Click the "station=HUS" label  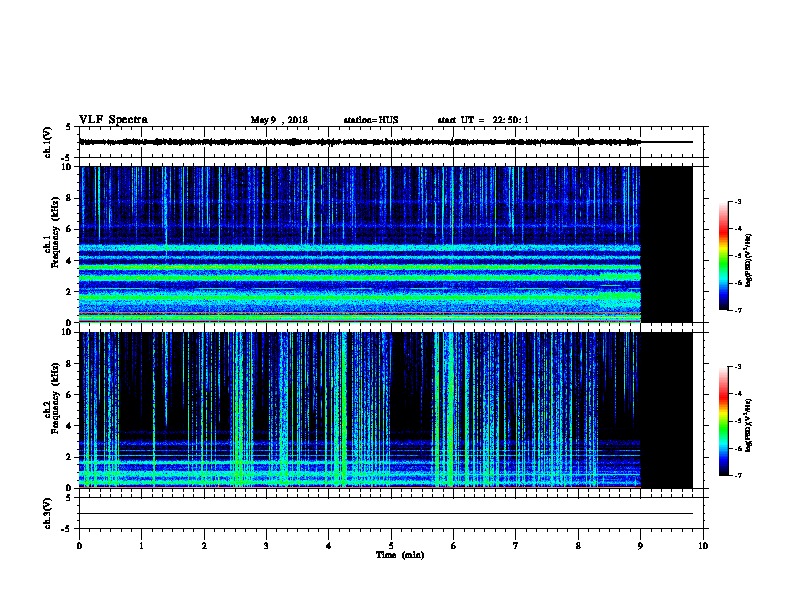pos(371,120)
